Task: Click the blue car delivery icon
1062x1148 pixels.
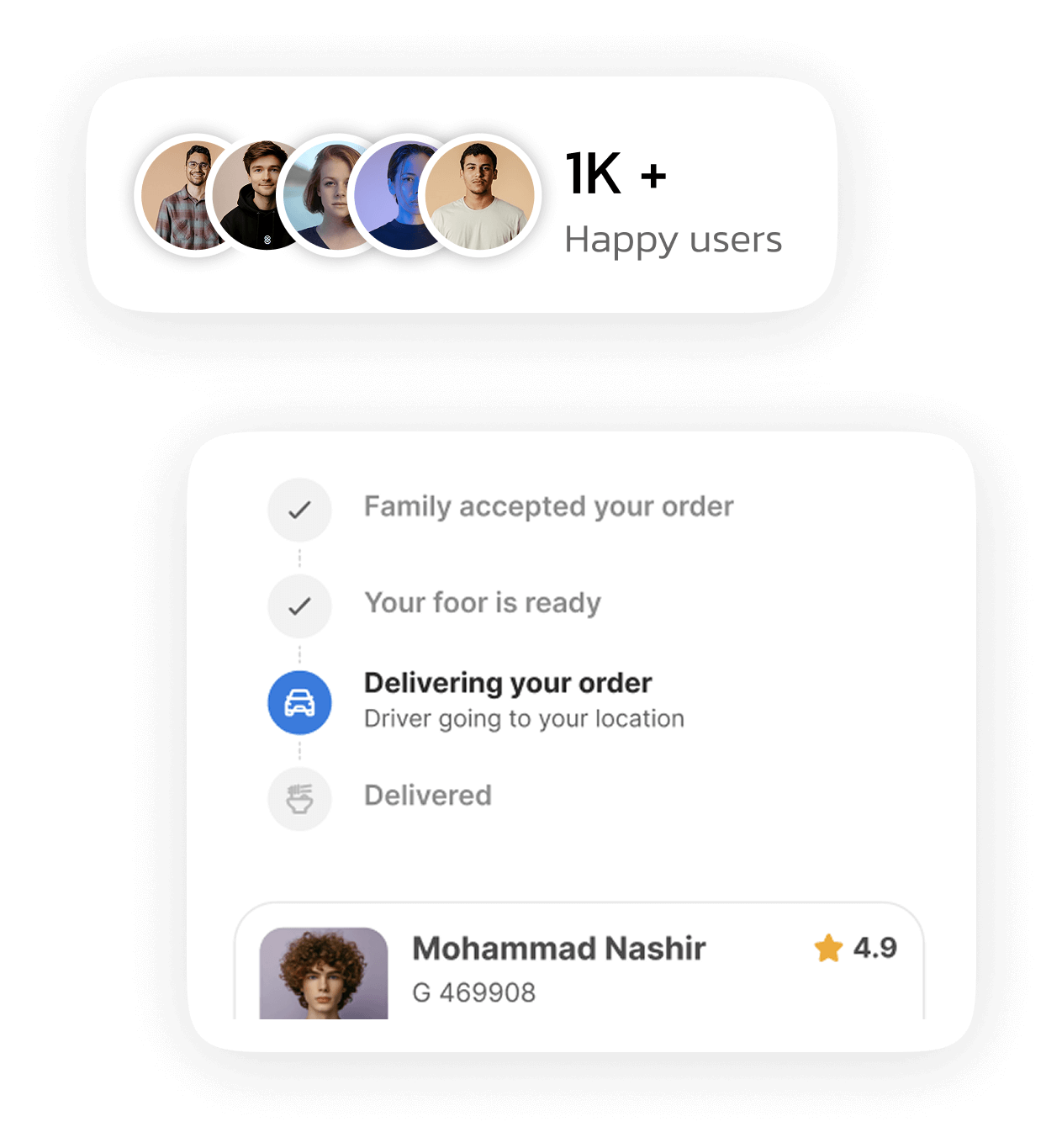Action: tap(299, 702)
